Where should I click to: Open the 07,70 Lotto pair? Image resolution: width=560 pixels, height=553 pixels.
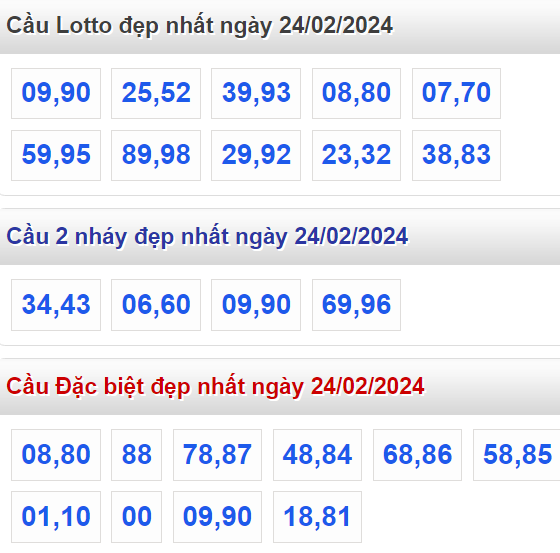pyautogui.click(x=456, y=93)
